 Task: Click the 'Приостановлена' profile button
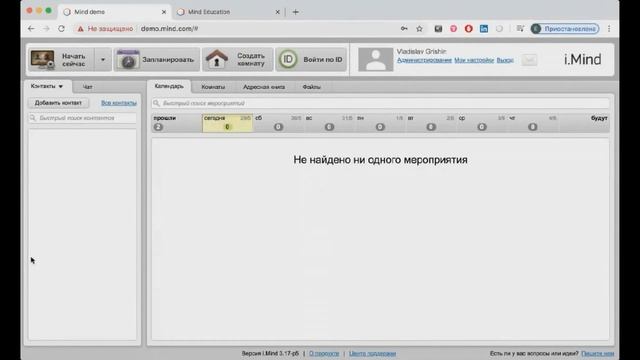[x=565, y=29]
